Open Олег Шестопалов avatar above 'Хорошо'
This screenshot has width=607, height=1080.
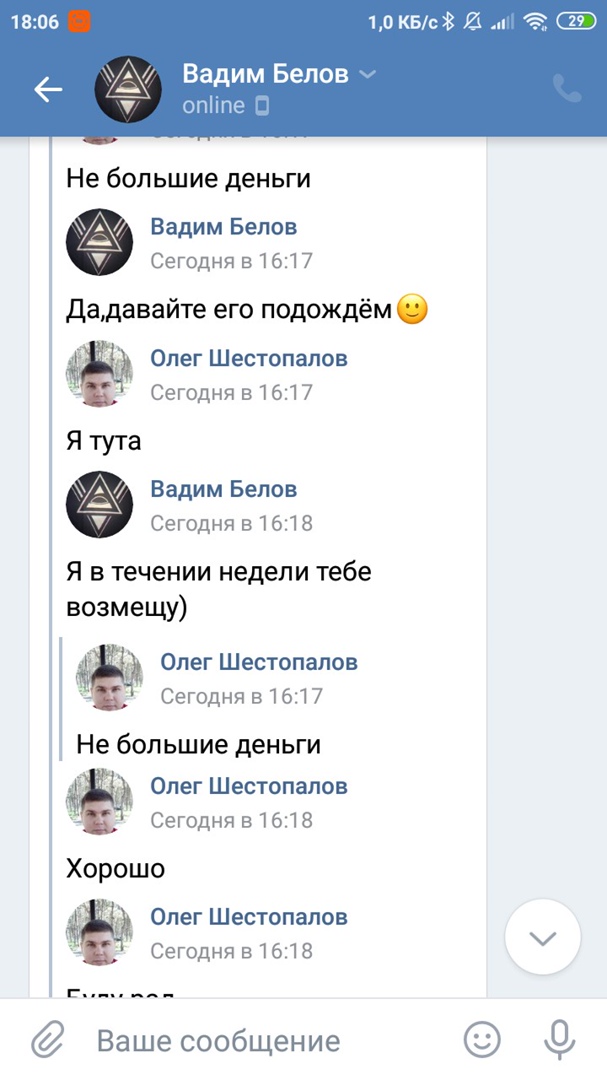(100, 802)
